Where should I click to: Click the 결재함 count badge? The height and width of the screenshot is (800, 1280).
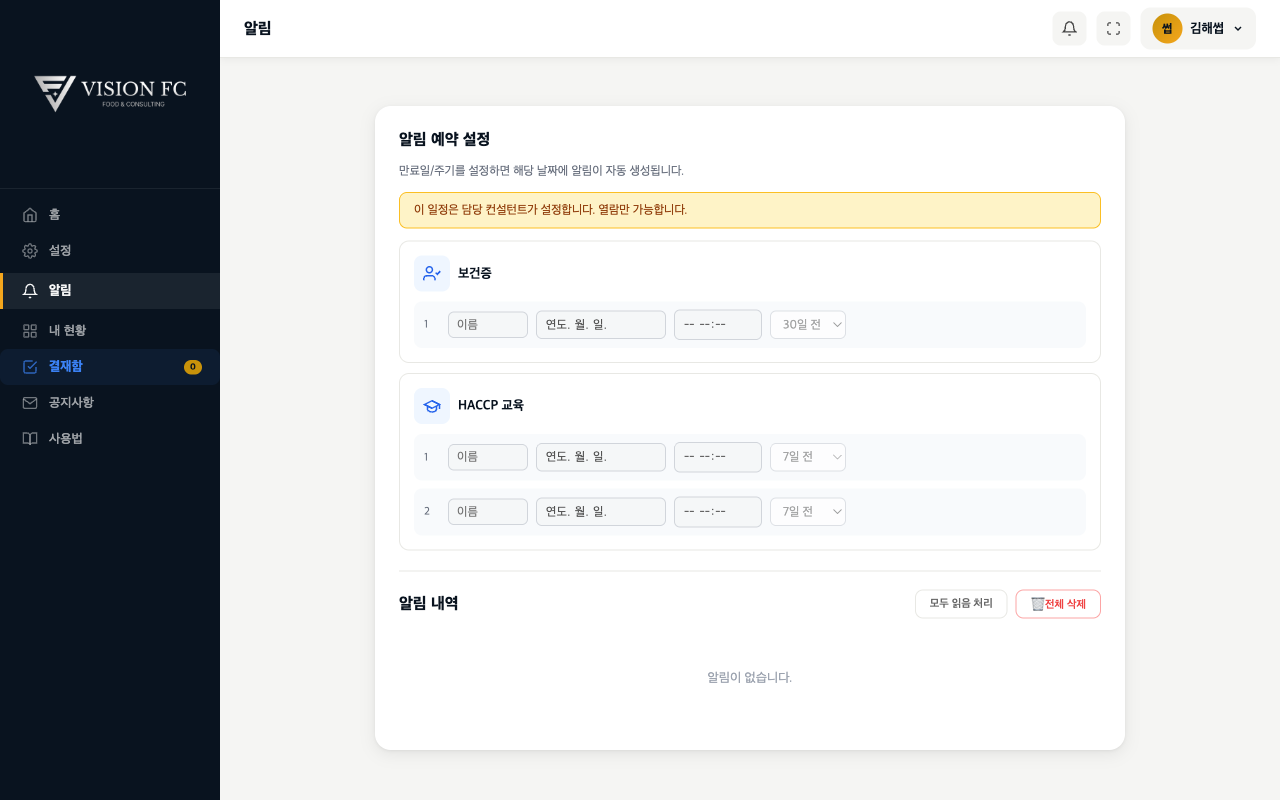pyautogui.click(x=193, y=367)
